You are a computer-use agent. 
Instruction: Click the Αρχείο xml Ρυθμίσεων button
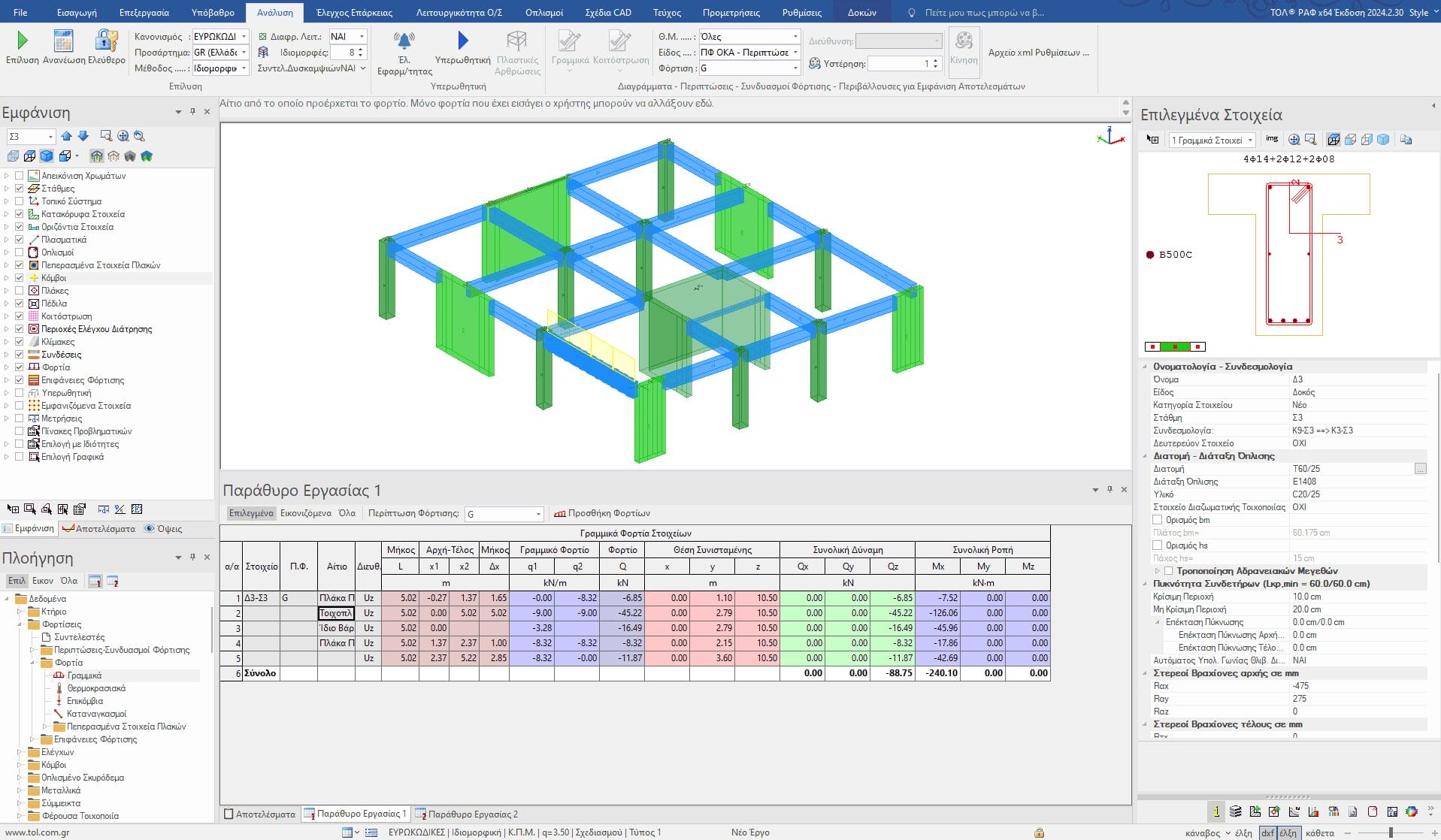(x=1038, y=53)
